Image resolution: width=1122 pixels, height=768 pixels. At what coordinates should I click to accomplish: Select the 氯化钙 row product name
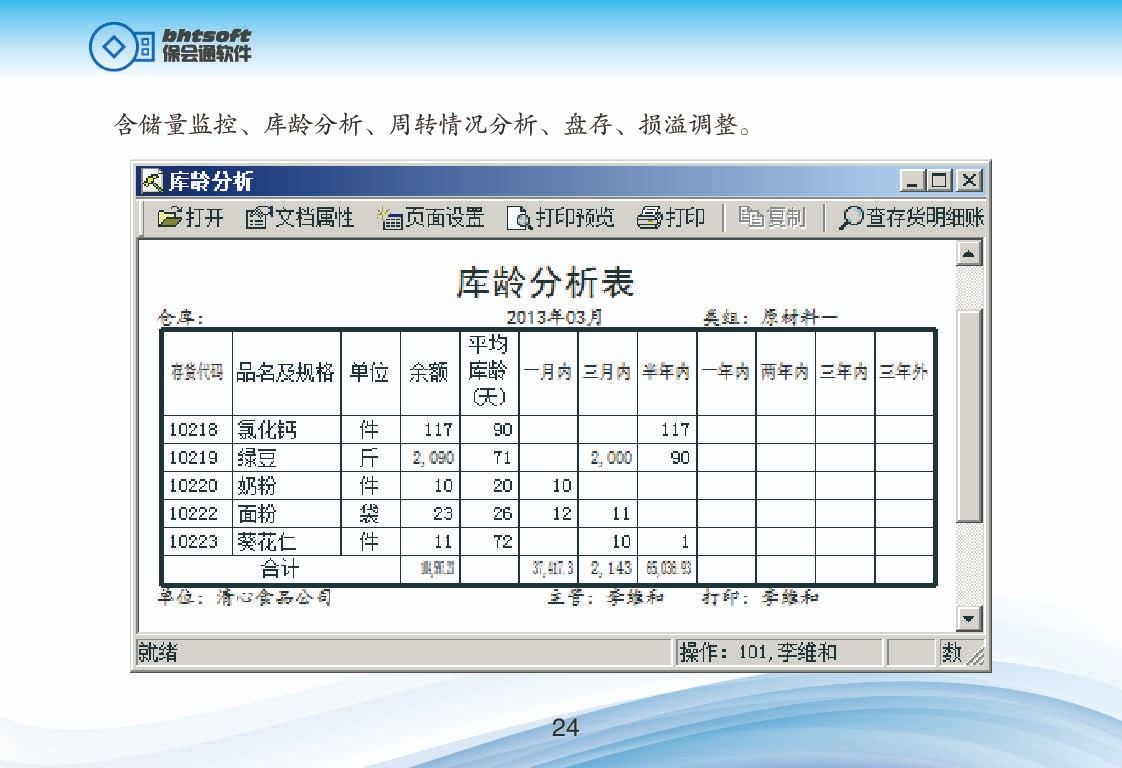(x=267, y=430)
